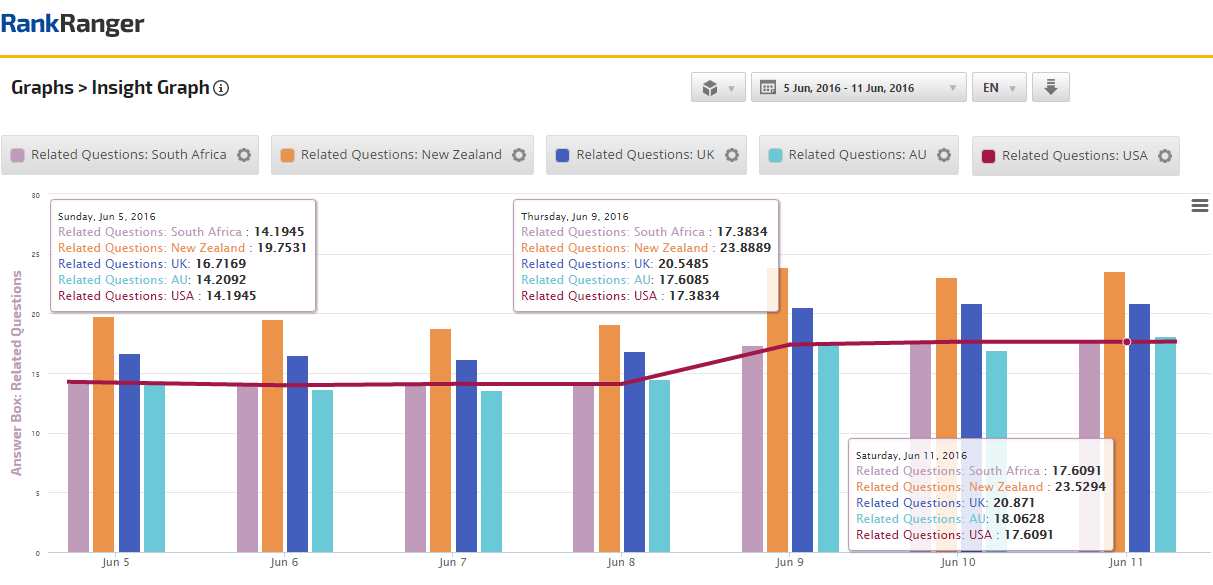Click the USA line data point on Jun 11

pyautogui.click(x=1127, y=342)
